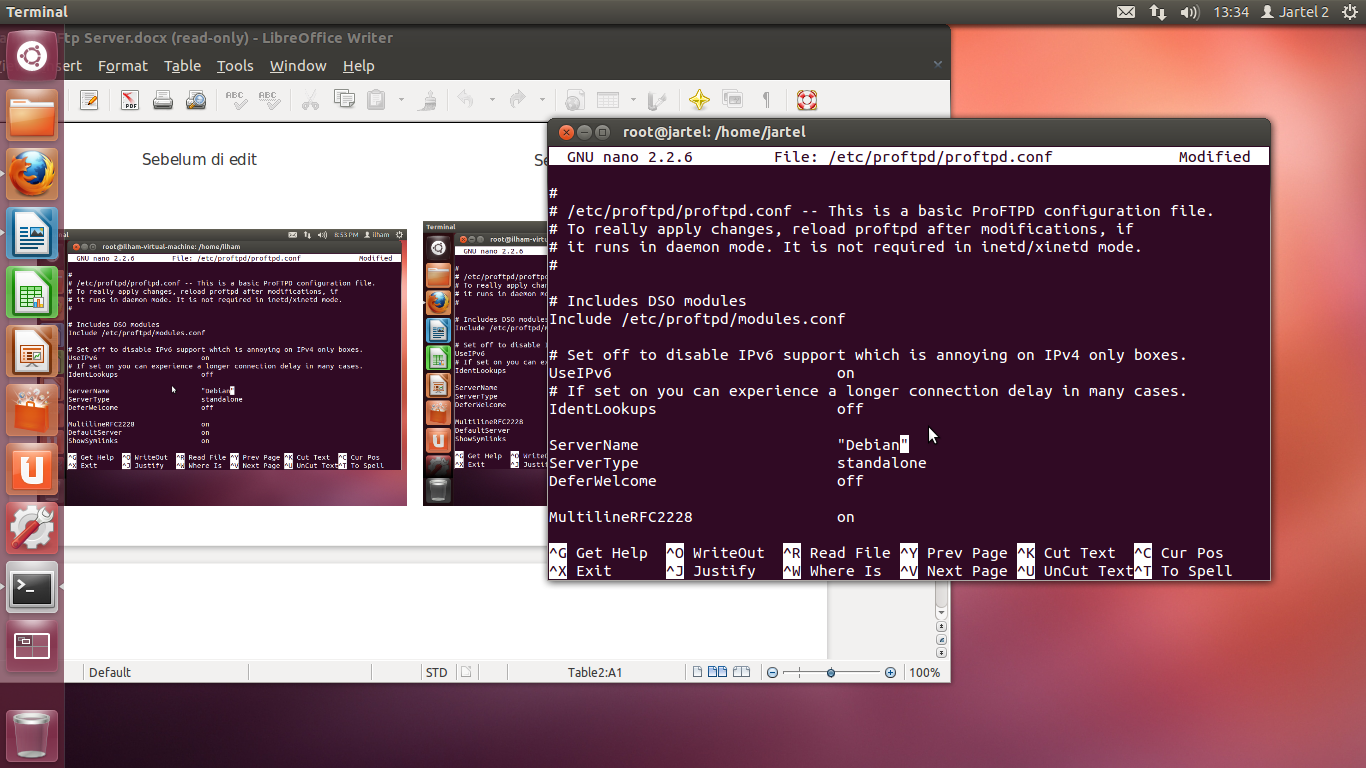Click the left 'Sebelum di edit' screenshot image

[236, 367]
